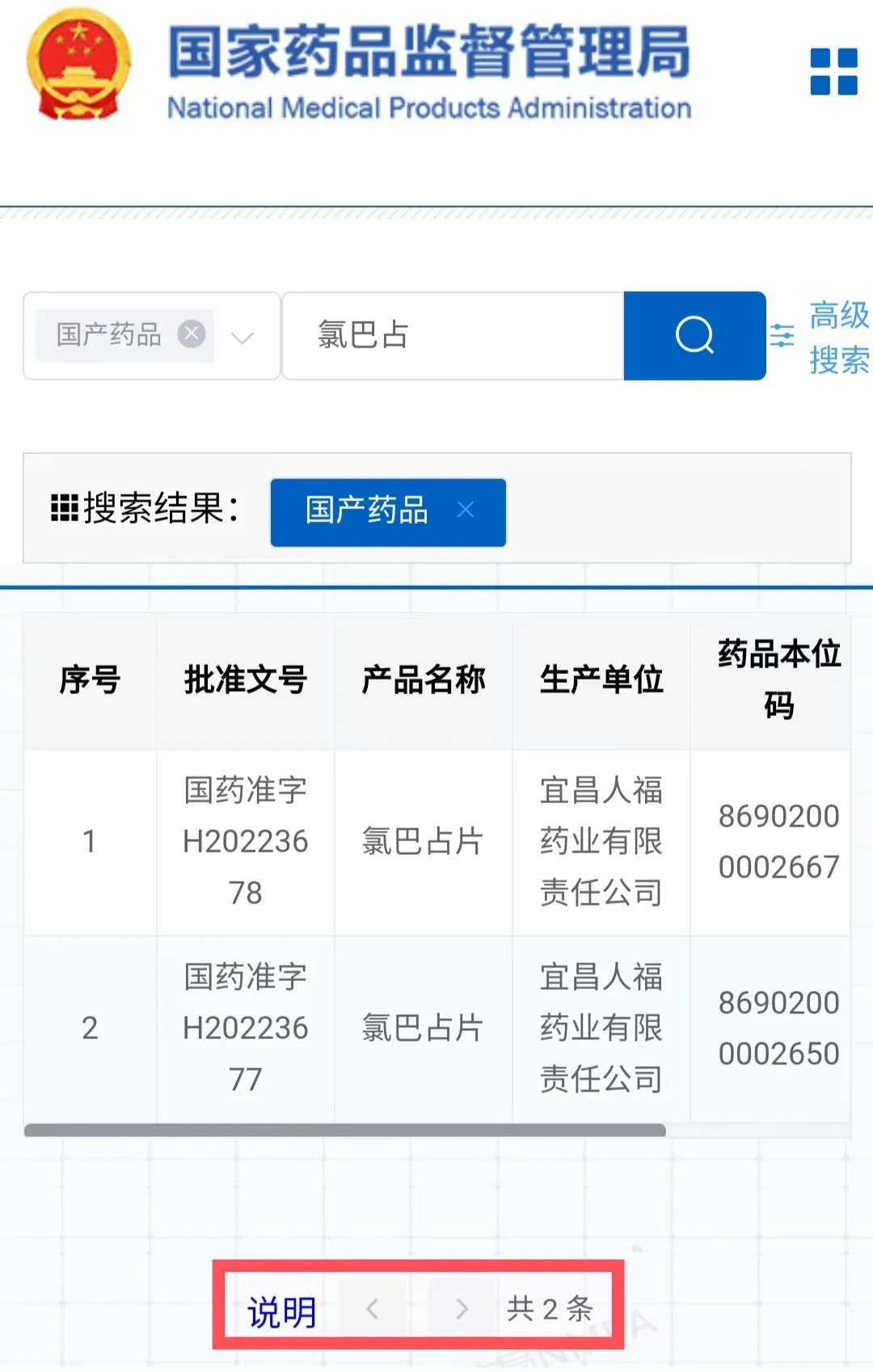Click the 批准文号 column header
The image size is (873, 1372).
pyautogui.click(x=246, y=680)
